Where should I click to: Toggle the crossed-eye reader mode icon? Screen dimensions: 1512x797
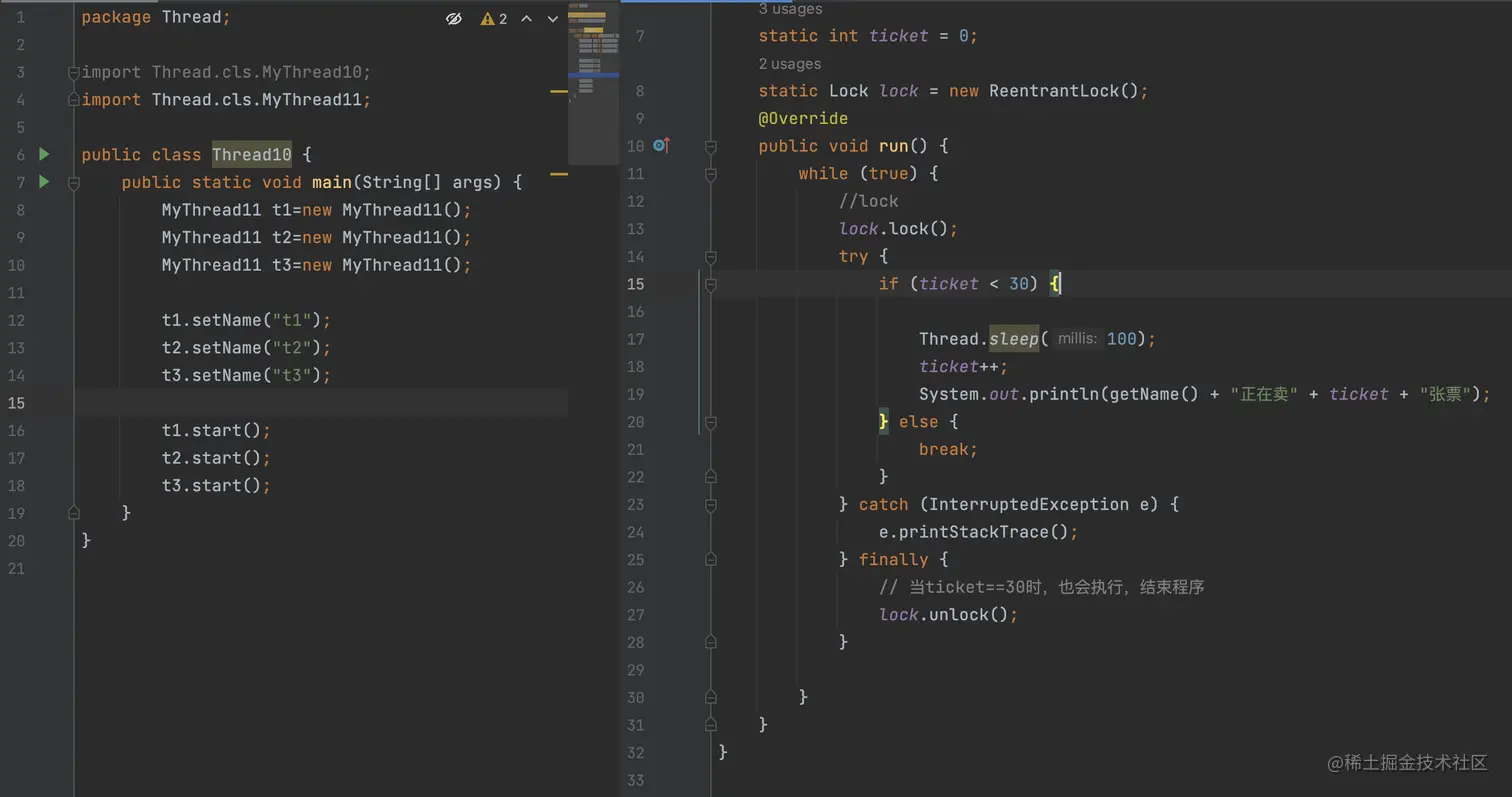coord(453,19)
